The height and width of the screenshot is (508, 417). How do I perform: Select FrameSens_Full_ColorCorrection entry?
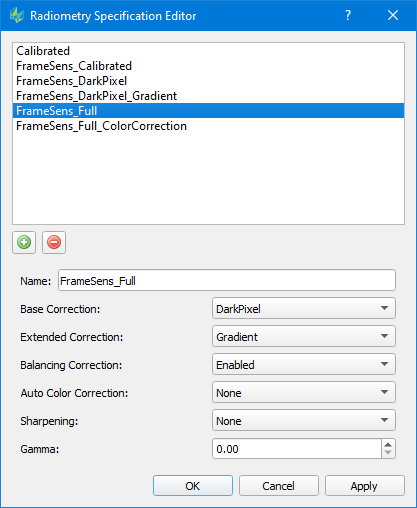coord(208,126)
